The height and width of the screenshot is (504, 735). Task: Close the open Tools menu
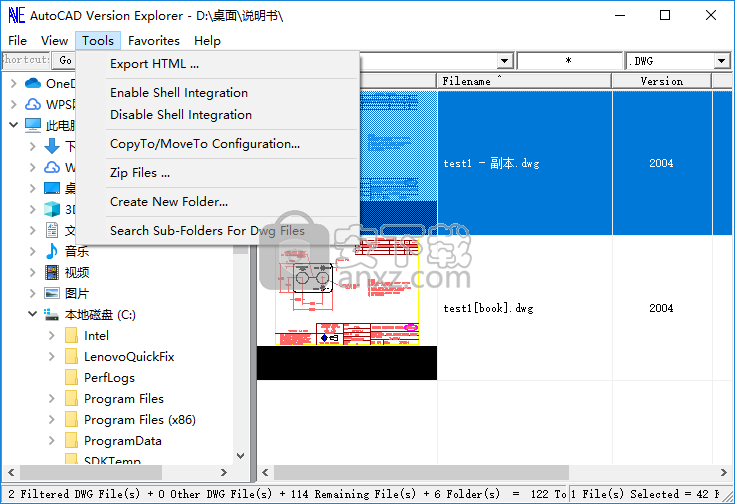tap(98, 41)
